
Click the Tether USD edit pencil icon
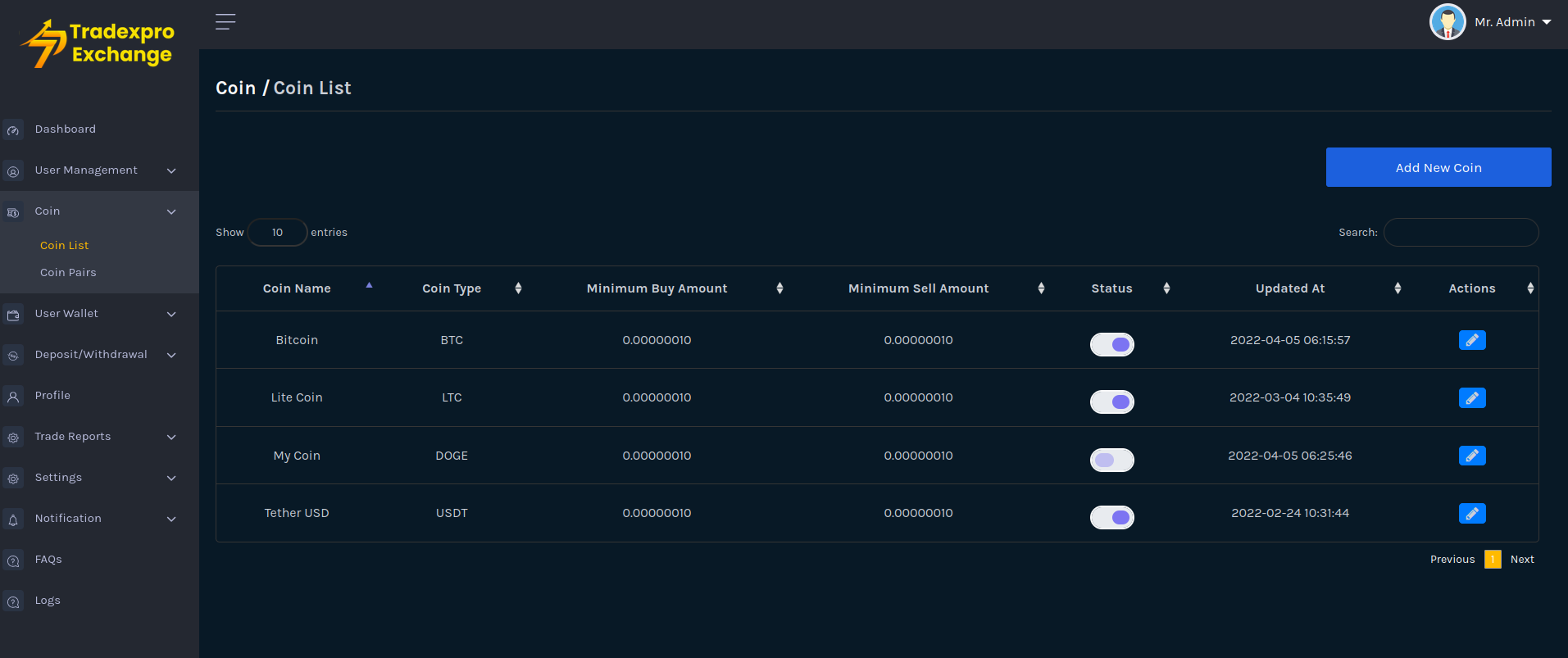1471,514
